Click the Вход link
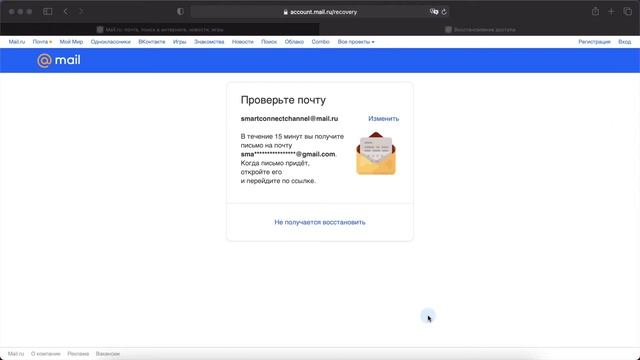640x360 pixels. (624, 42)
